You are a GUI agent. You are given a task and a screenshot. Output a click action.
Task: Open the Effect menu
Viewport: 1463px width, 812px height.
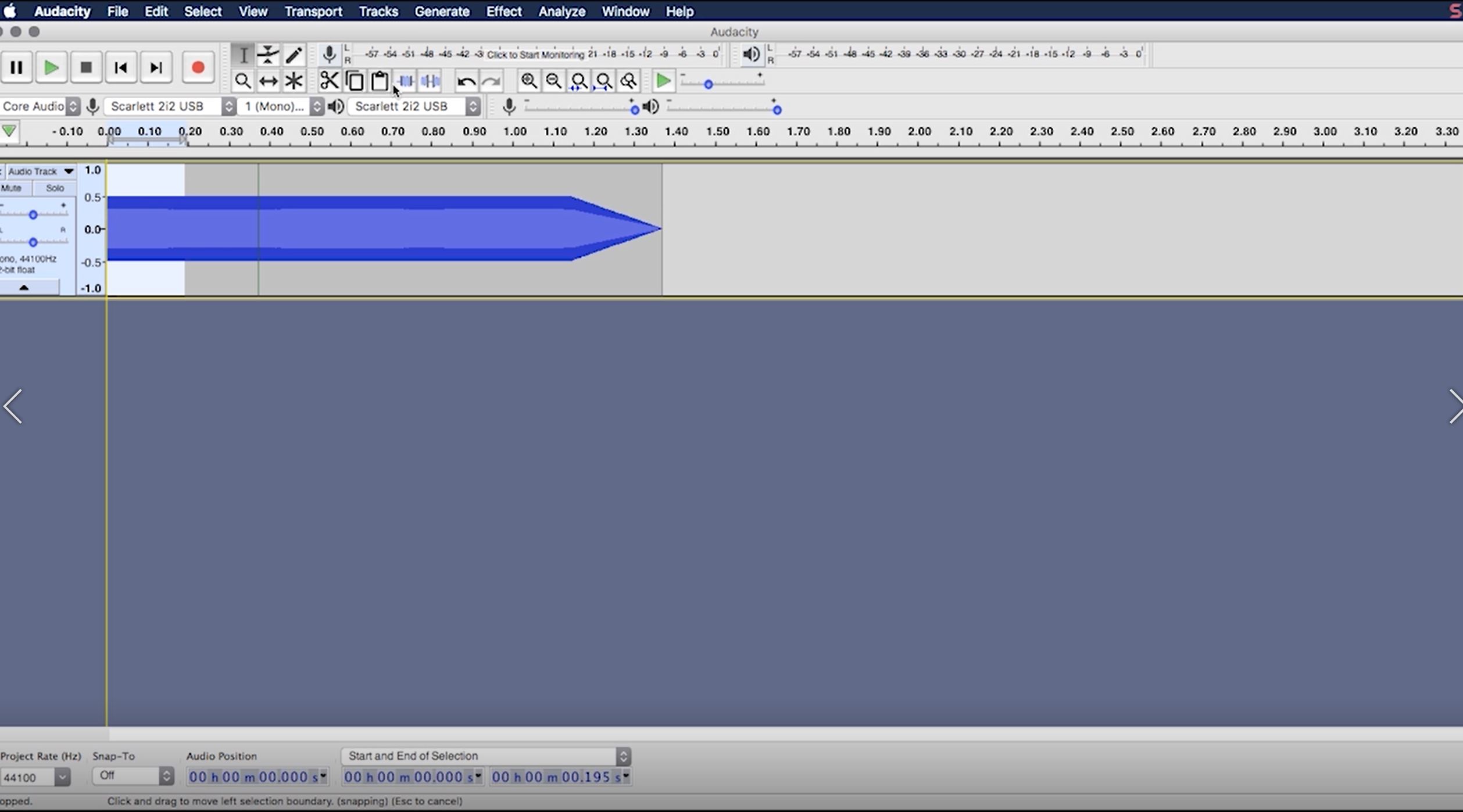click(503, 11)
